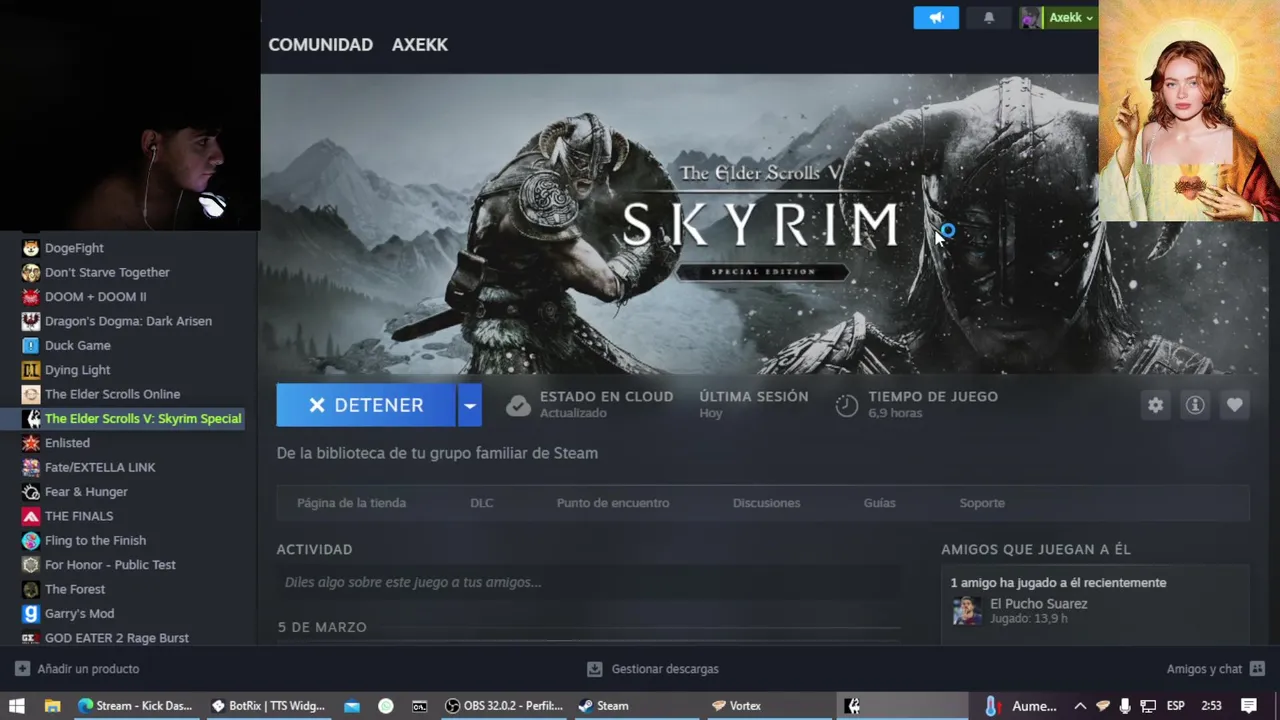Switch to BotRix TTS Widget taskbar window
Viewport: 1280px width, 720px height.
pyautogui.click(x=268, y=706)
